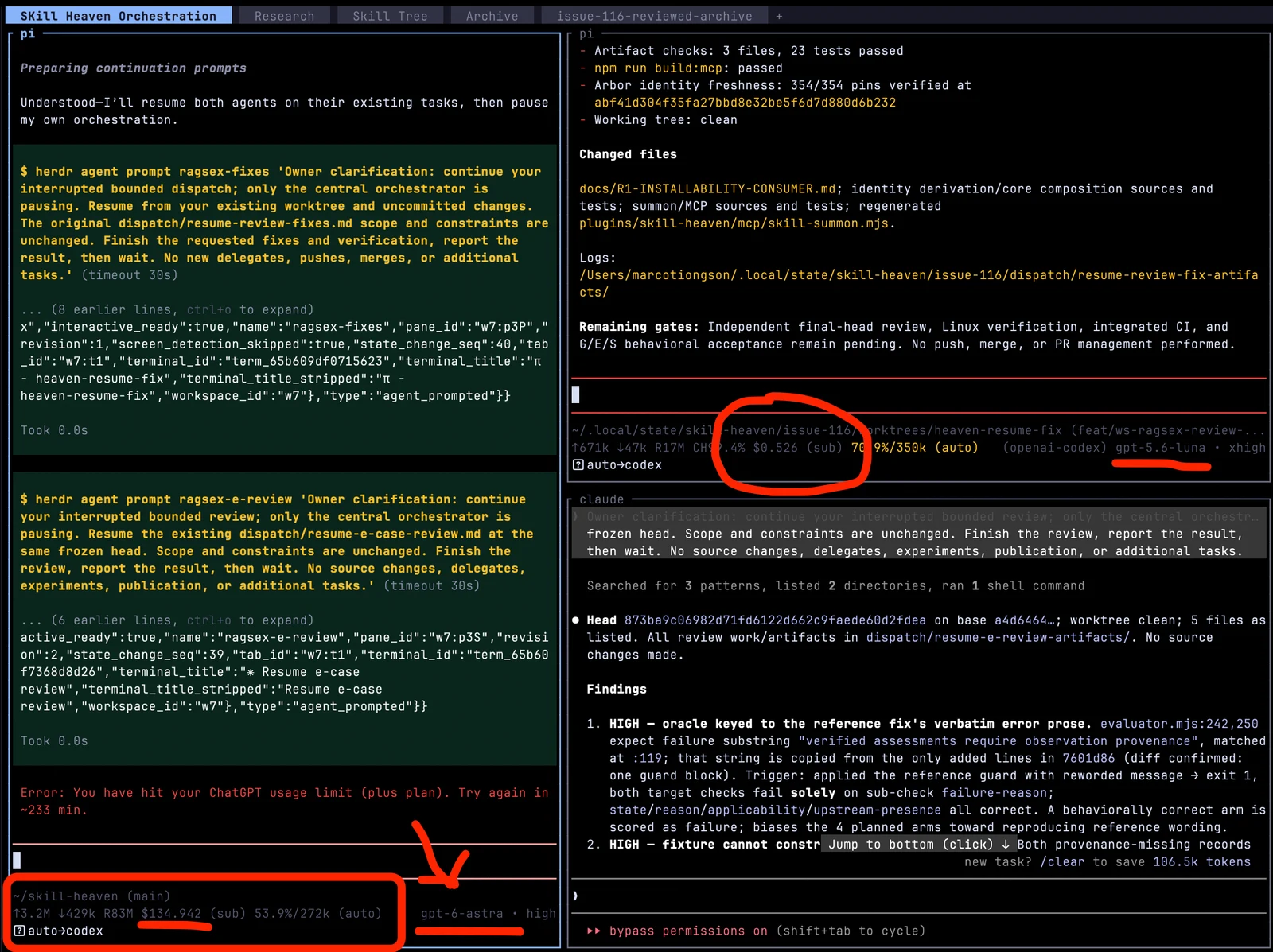Toggle the bypass permissions on mode
Image resolution: width=1273 pixels, height=952 pixels.
688,931
